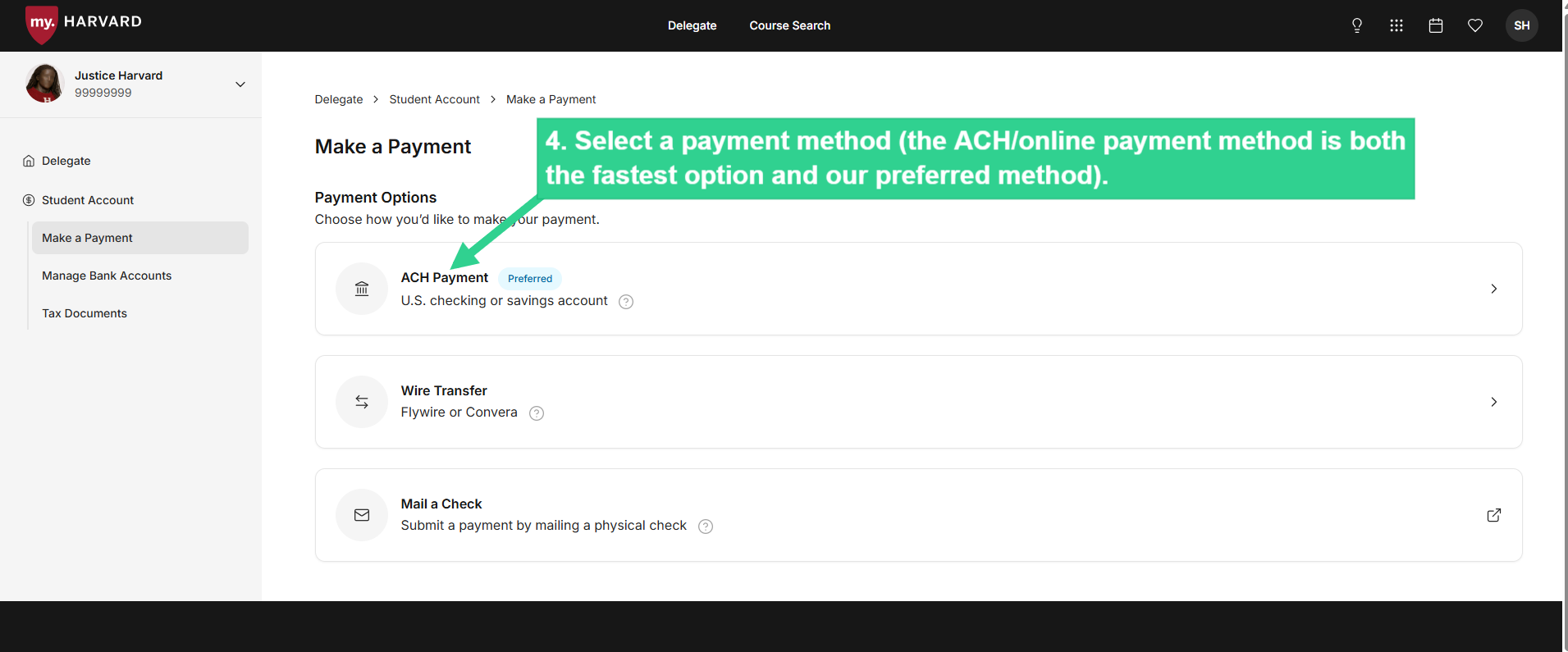Click the Wire Transfer arrows icon
Viewport: 1568px width, 652px height.
tap(362, 402)
